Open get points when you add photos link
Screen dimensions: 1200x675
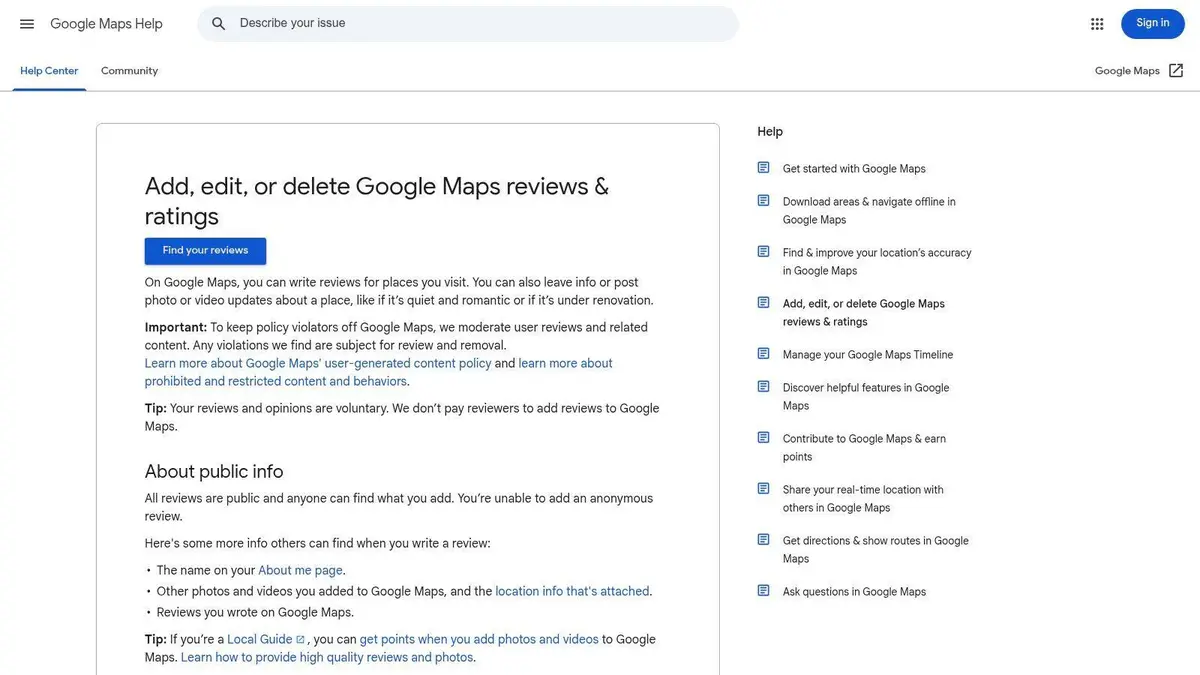coord(479,640)
